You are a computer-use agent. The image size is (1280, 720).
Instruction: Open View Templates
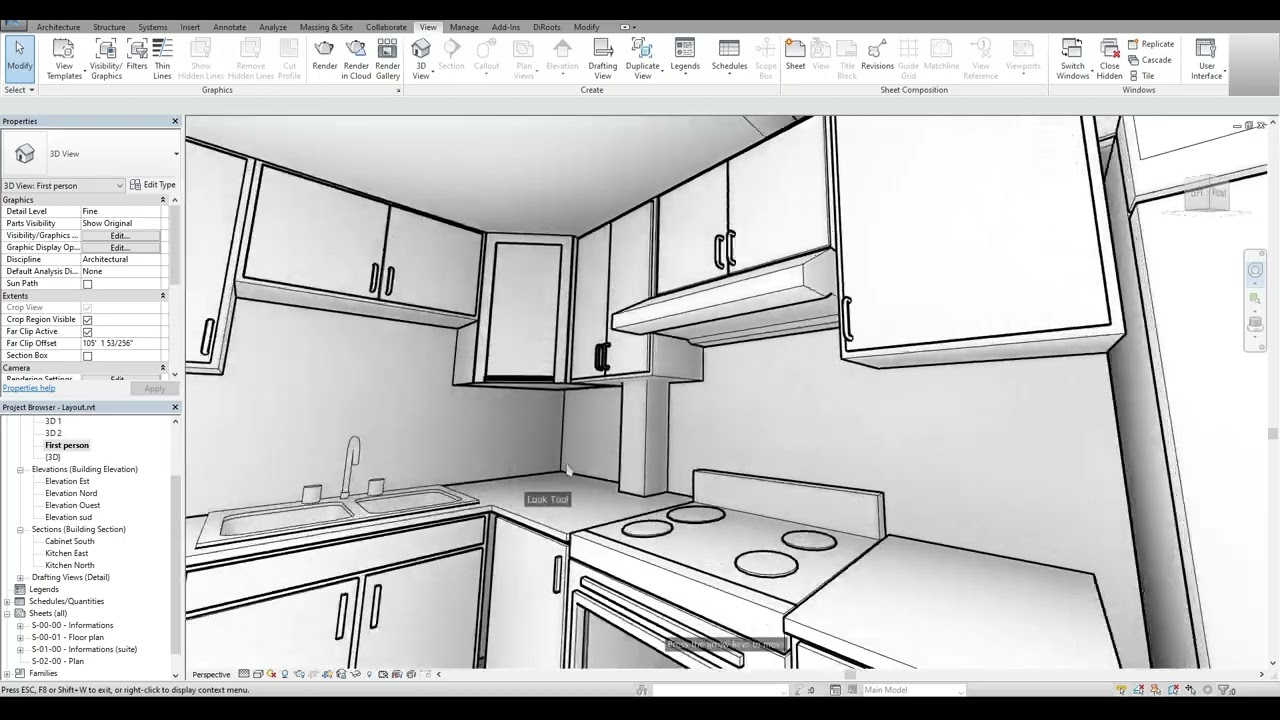[64, 59]
